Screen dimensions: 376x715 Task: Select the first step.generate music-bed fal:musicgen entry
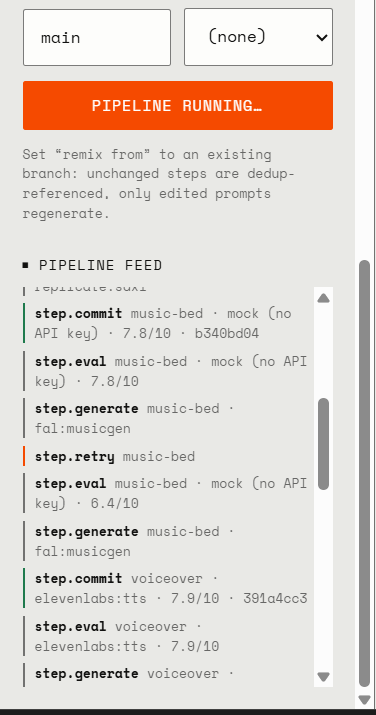[166, 418]
